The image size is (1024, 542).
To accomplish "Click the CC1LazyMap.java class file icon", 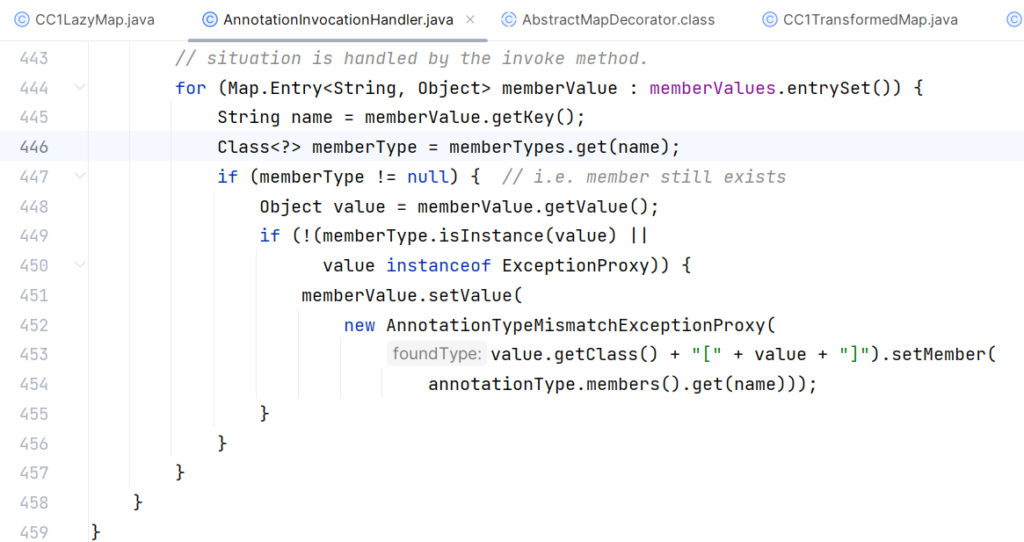I will tap(21, 19).
